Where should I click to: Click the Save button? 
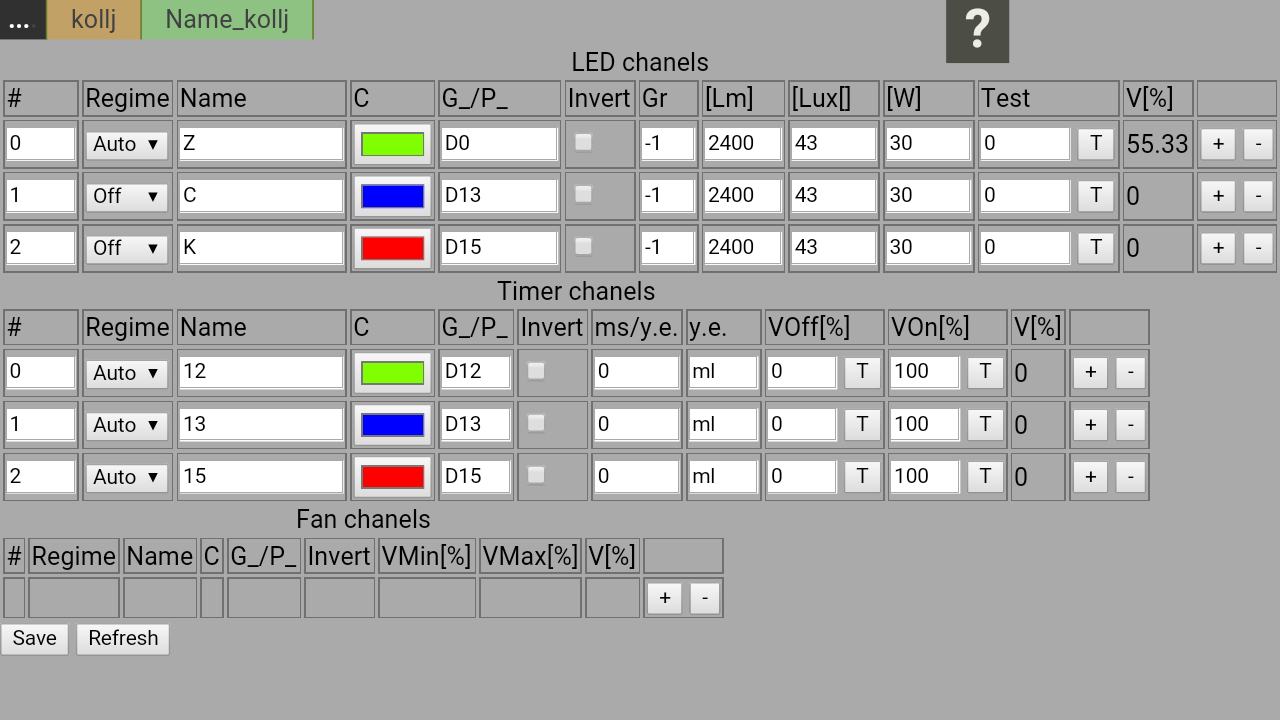coord(34,639)
